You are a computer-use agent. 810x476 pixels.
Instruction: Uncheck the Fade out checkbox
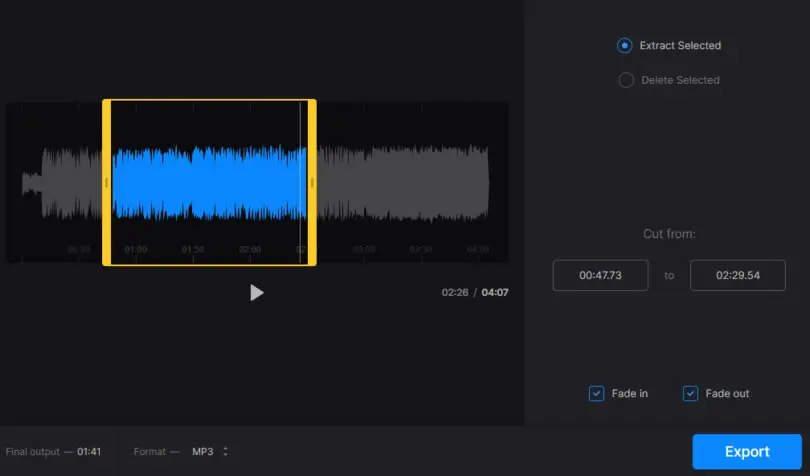tap(690, 393)
